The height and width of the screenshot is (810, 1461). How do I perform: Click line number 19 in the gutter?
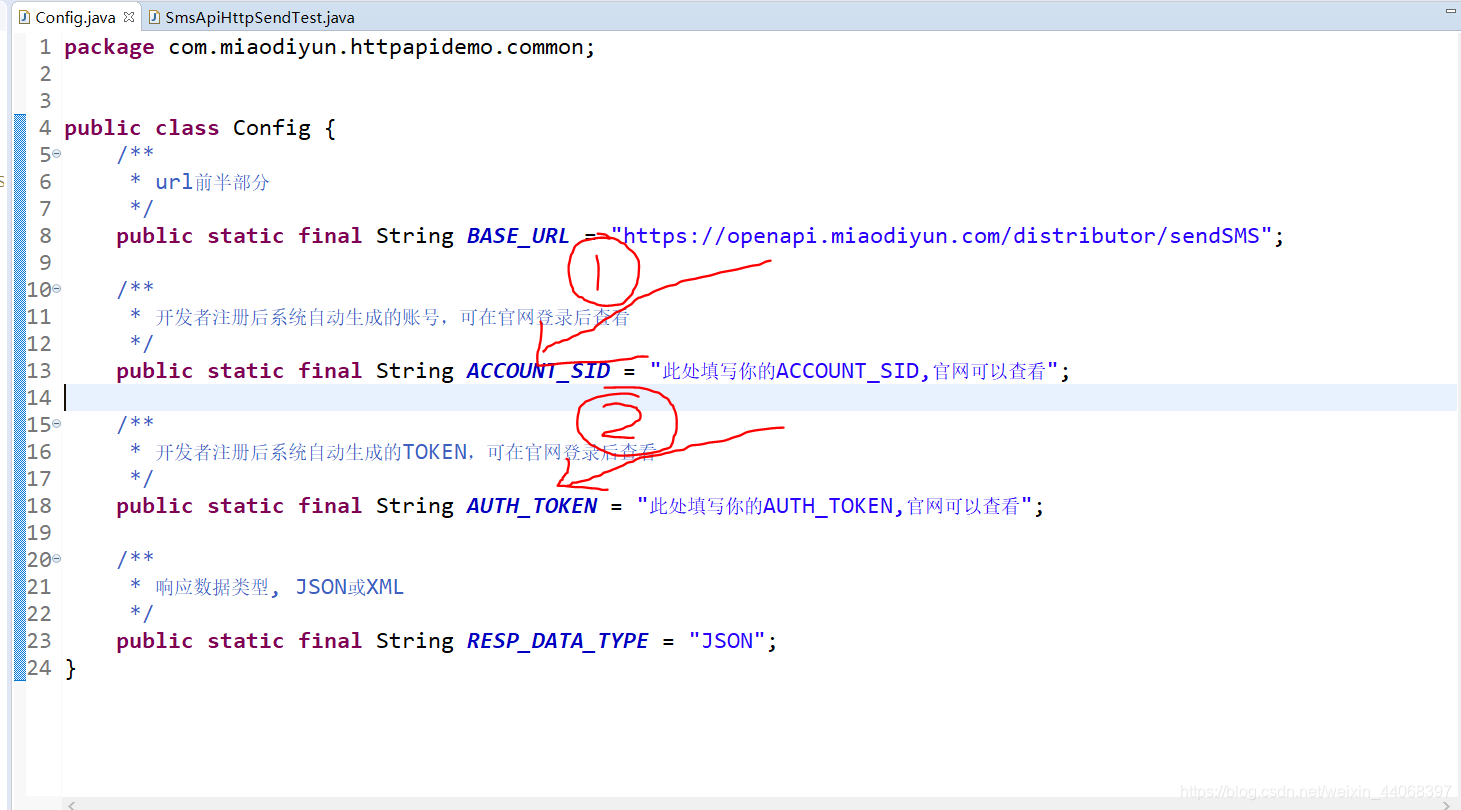tap(39, 533)
